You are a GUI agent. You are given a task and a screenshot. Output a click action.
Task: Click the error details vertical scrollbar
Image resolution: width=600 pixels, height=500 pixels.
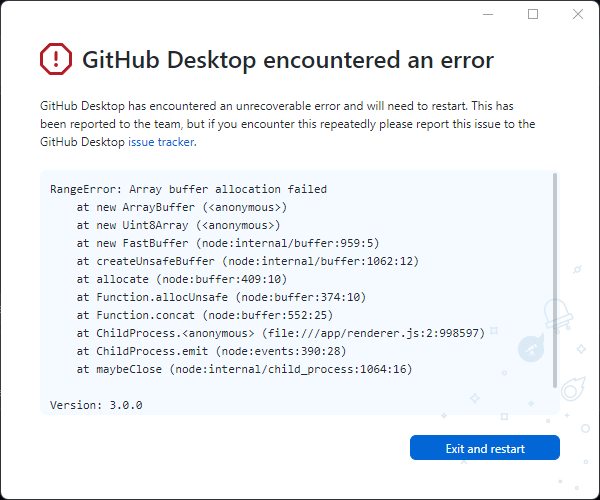tap(555, 280)
